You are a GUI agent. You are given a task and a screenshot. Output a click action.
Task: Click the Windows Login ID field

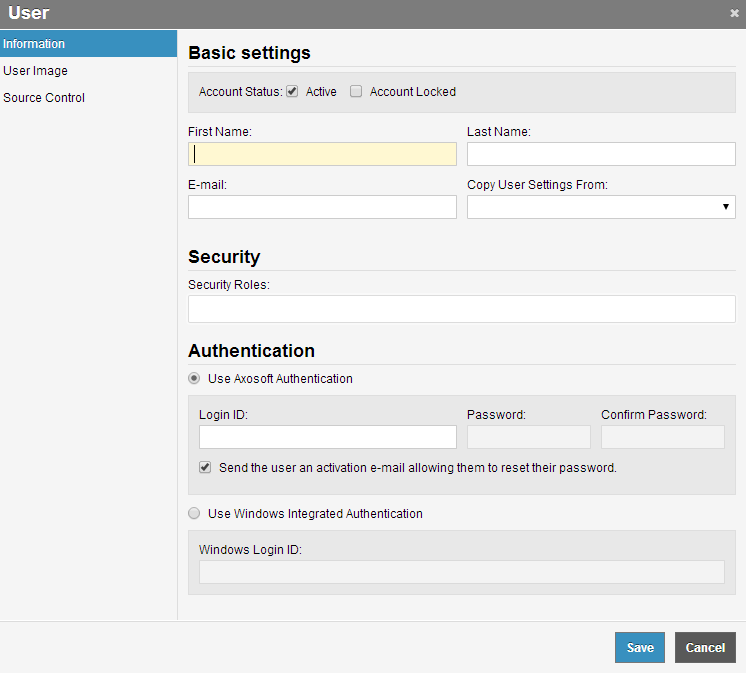(x=461, y=572)
